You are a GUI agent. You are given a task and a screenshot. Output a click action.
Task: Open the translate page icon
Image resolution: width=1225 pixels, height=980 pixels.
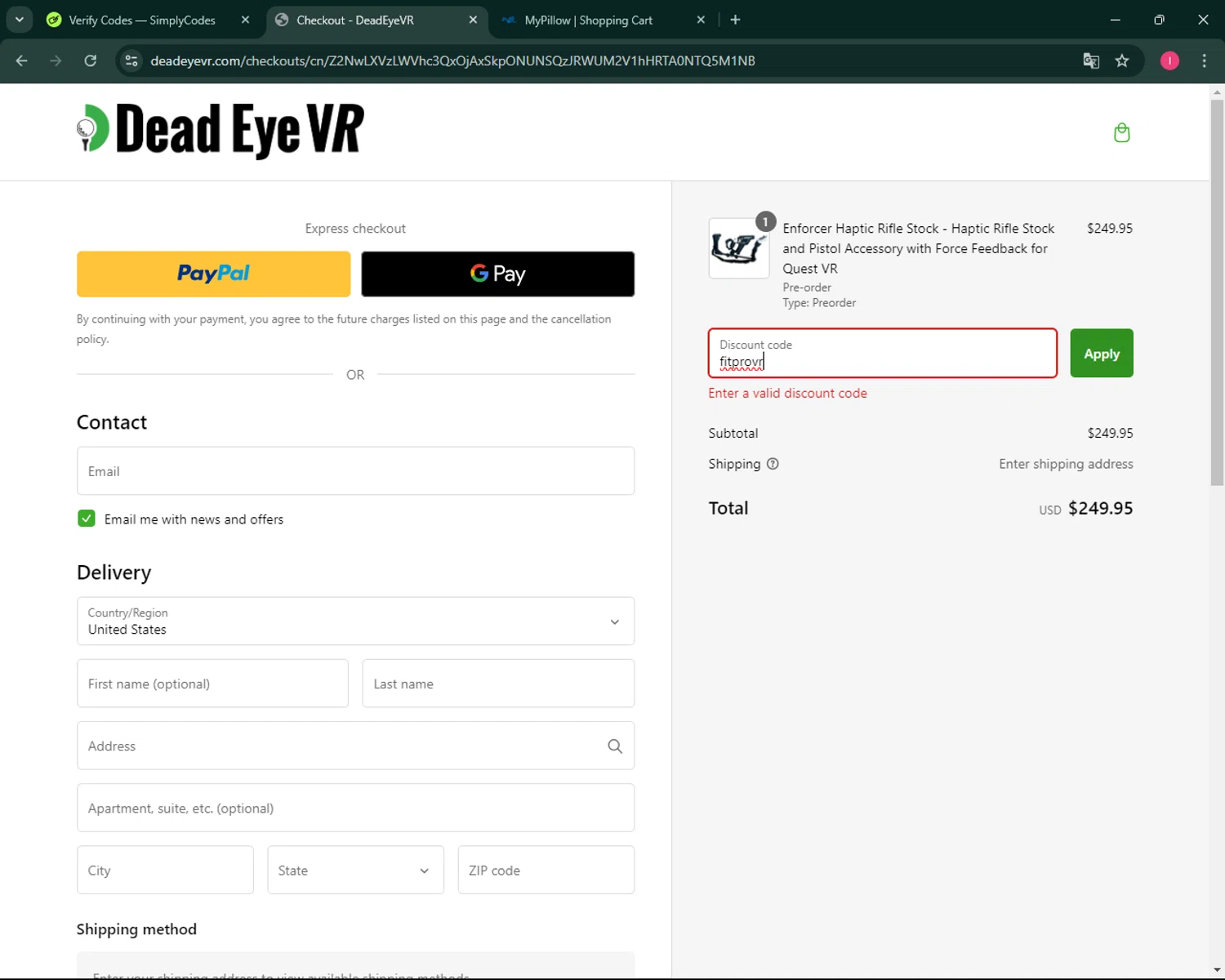click(x=1091, y=60)
